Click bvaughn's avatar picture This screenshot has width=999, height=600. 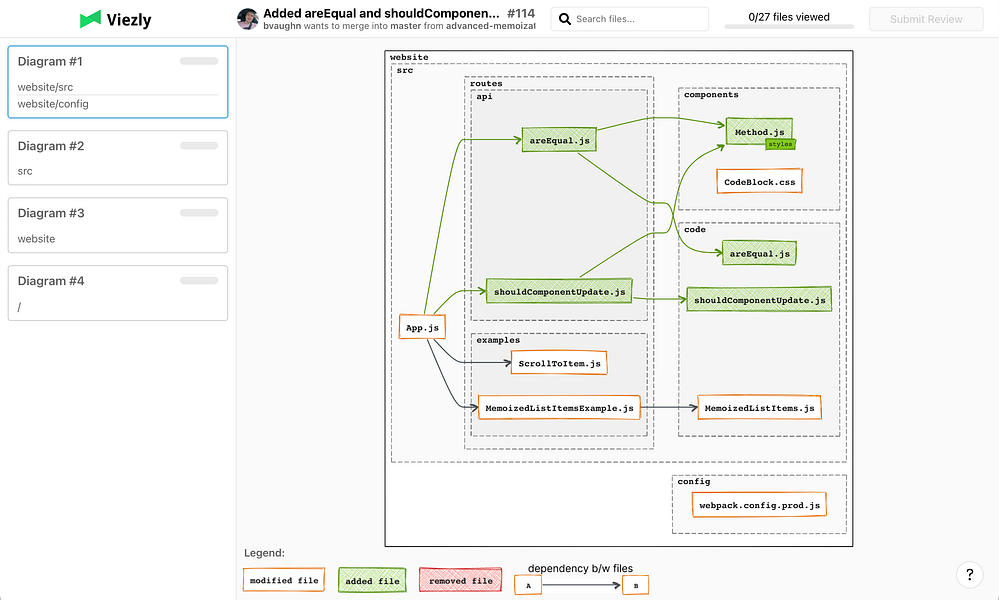coord(247,19)
